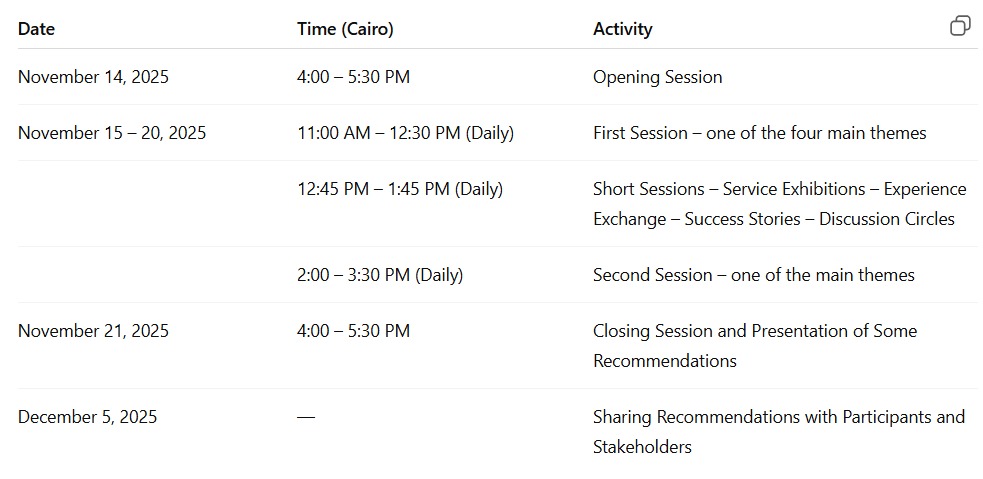
Task: Select the 12:45 PM – 1:45 PM time
Action: [x=400, y=189]
